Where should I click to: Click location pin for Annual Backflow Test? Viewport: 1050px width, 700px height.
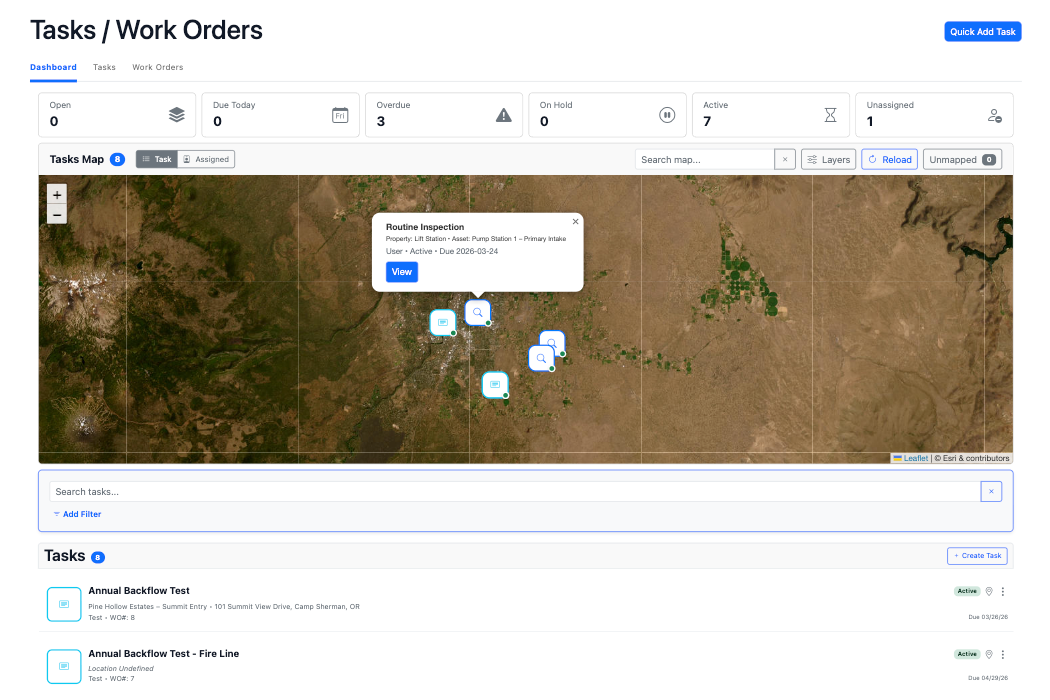click(989, 591)
